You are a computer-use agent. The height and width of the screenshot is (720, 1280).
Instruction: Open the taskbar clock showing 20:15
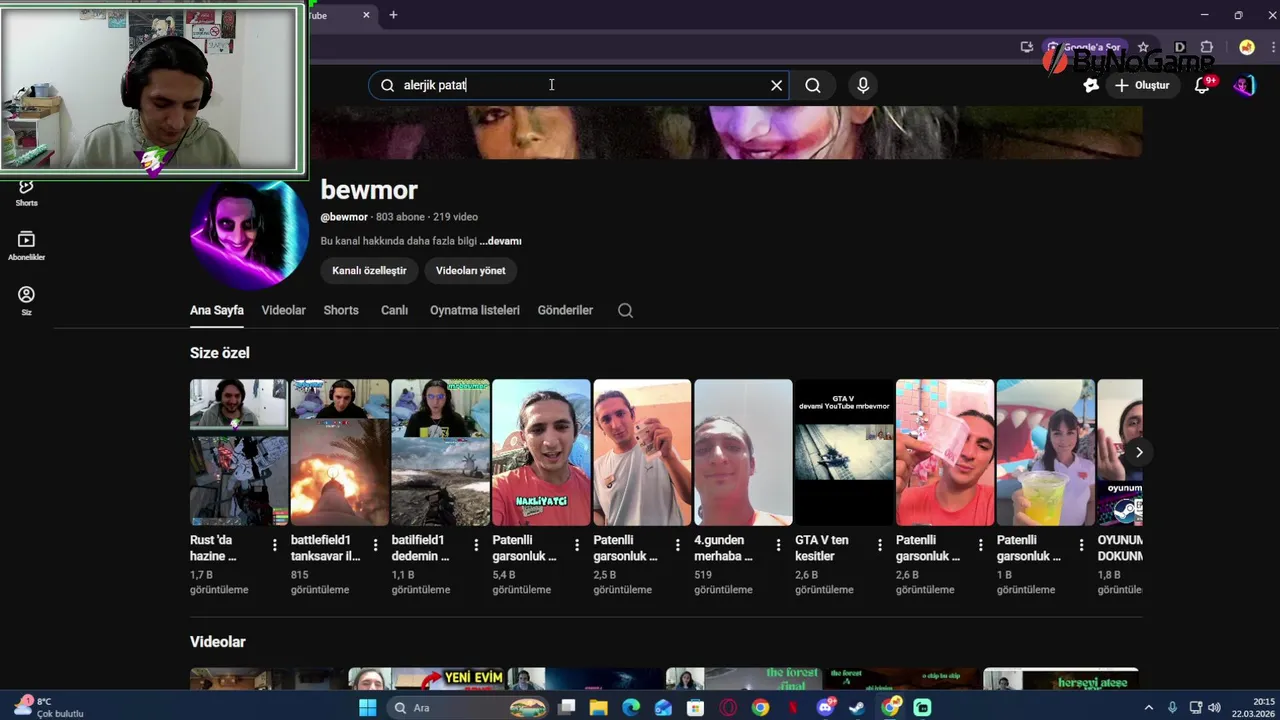tap(1252, 708)
